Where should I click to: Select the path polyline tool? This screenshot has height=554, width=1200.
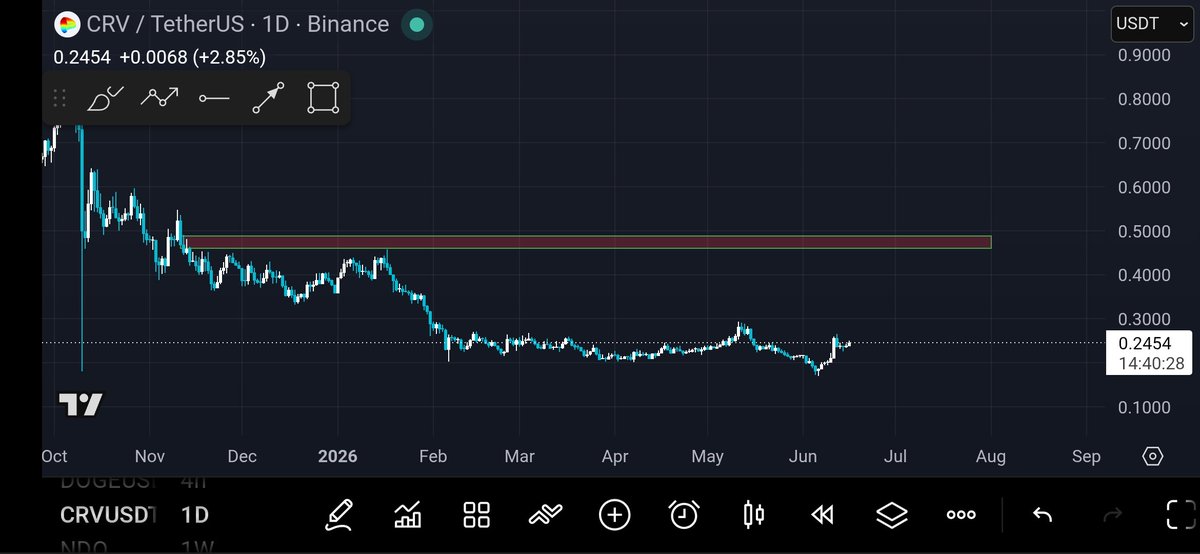159,98
